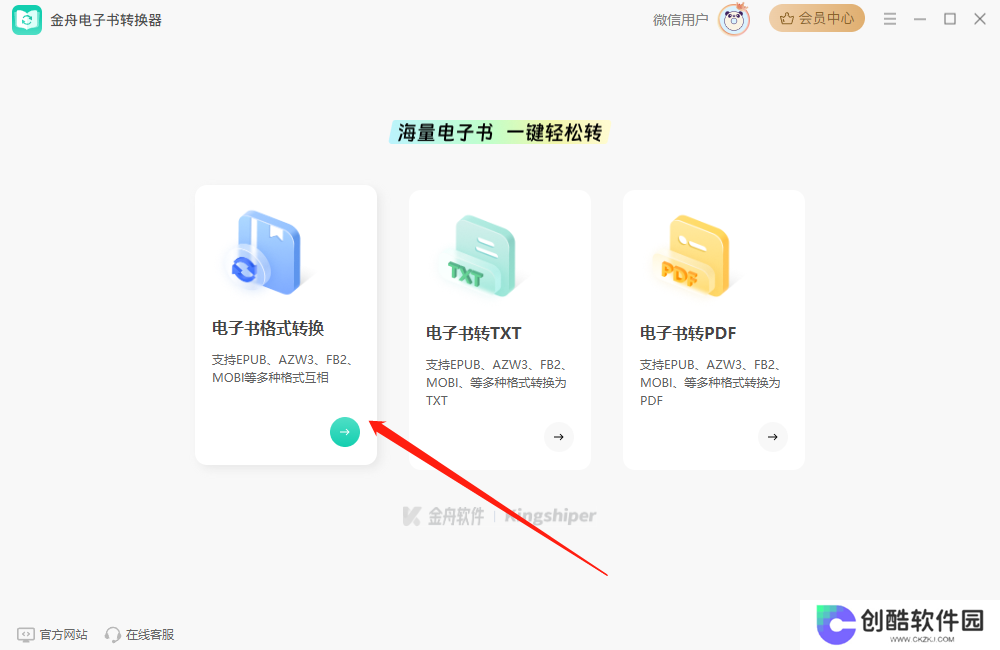Select the 电子书格式转换 title

tap(268, 329)
